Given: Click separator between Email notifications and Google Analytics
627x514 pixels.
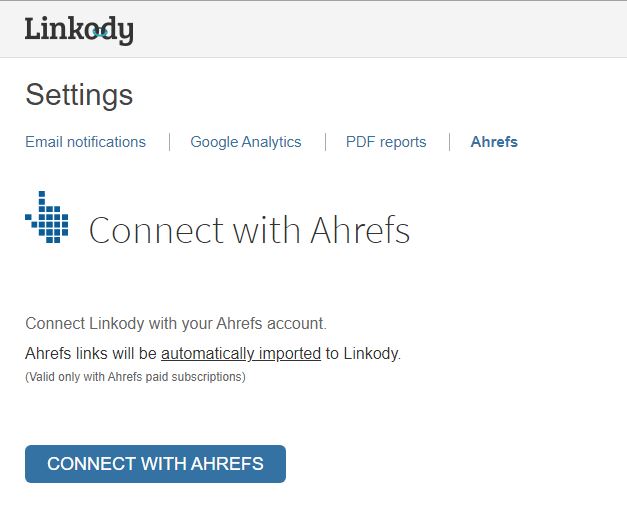Looking at the screenshot, I should (x=169, y=142).
